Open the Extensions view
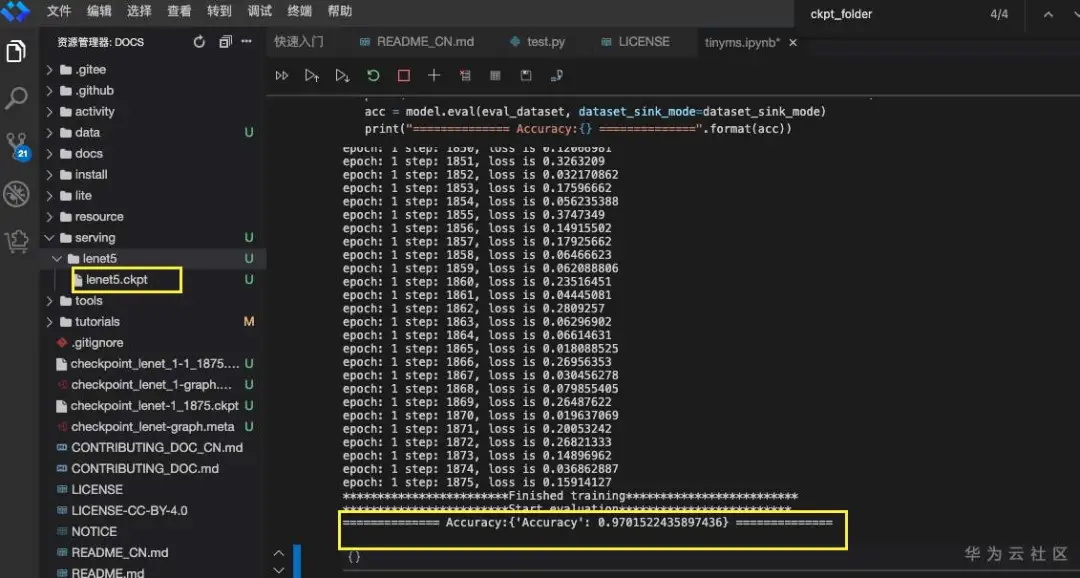This screenshot has height=578, width=1080. (16, 240)
